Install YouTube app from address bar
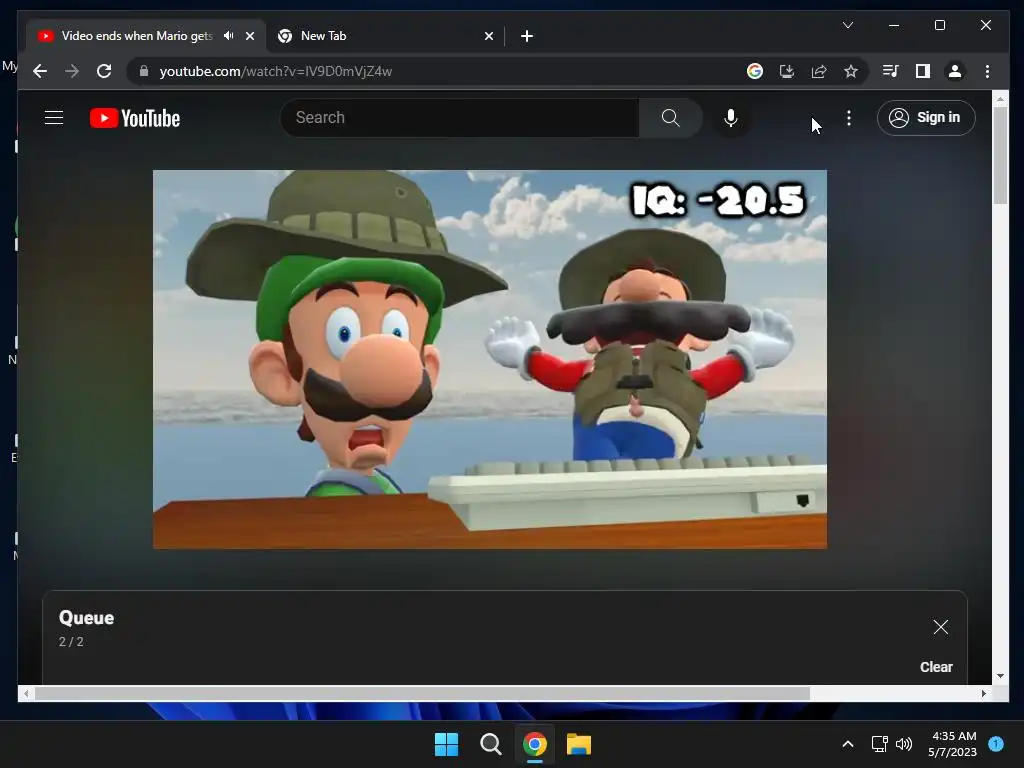This screenshot has height=768, width=1024. click(x=787, y=71)
